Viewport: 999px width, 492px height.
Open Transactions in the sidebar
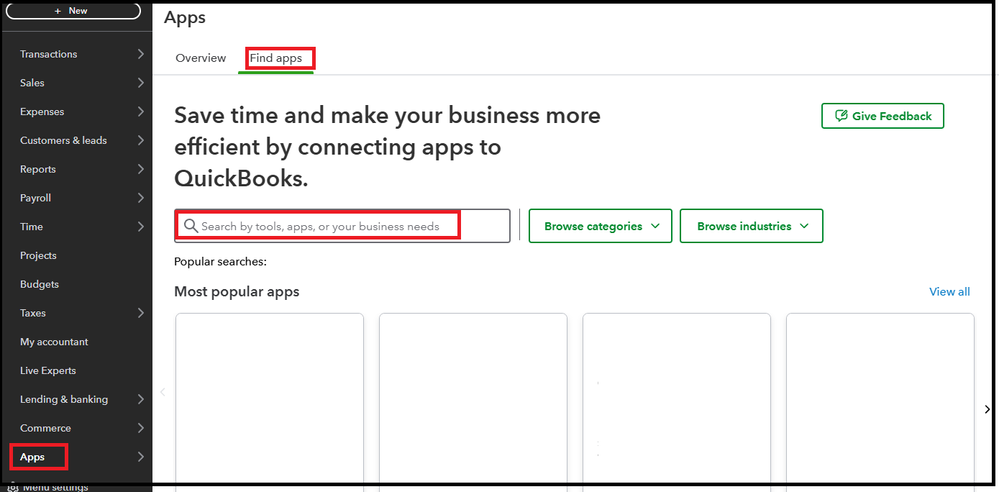48,54
